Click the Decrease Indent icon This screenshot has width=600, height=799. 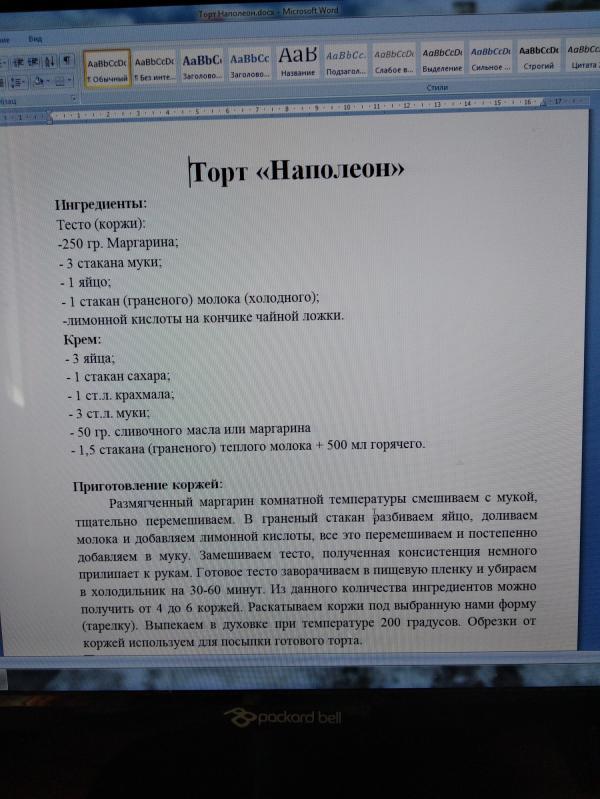[x=18, y=62]
